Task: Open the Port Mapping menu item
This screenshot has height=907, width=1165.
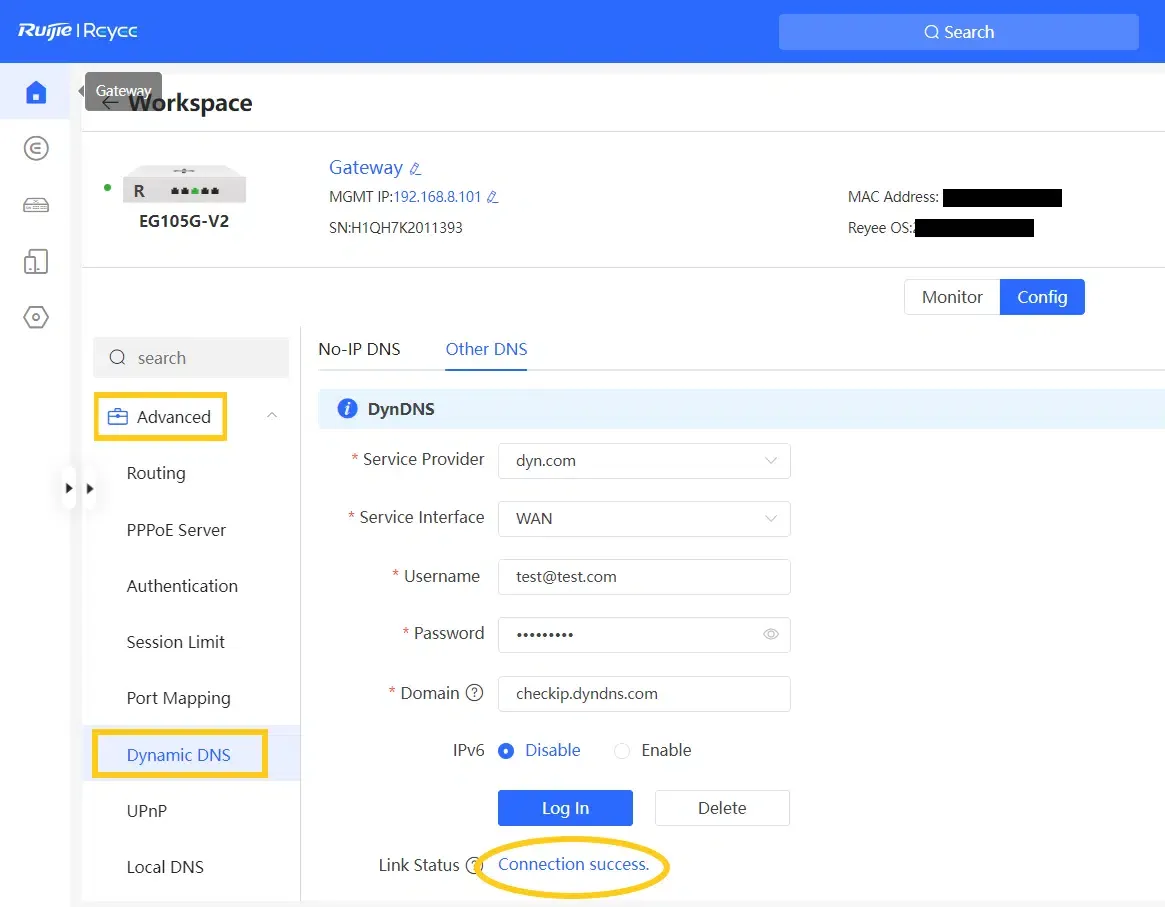Action: click(x=178, y=698)
